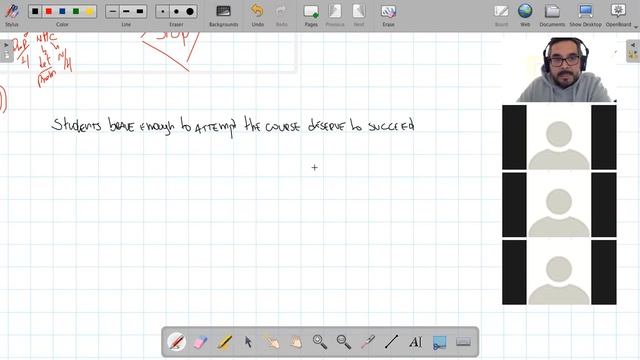
Task: Choose the thin line width
Action: pos(113,11)
